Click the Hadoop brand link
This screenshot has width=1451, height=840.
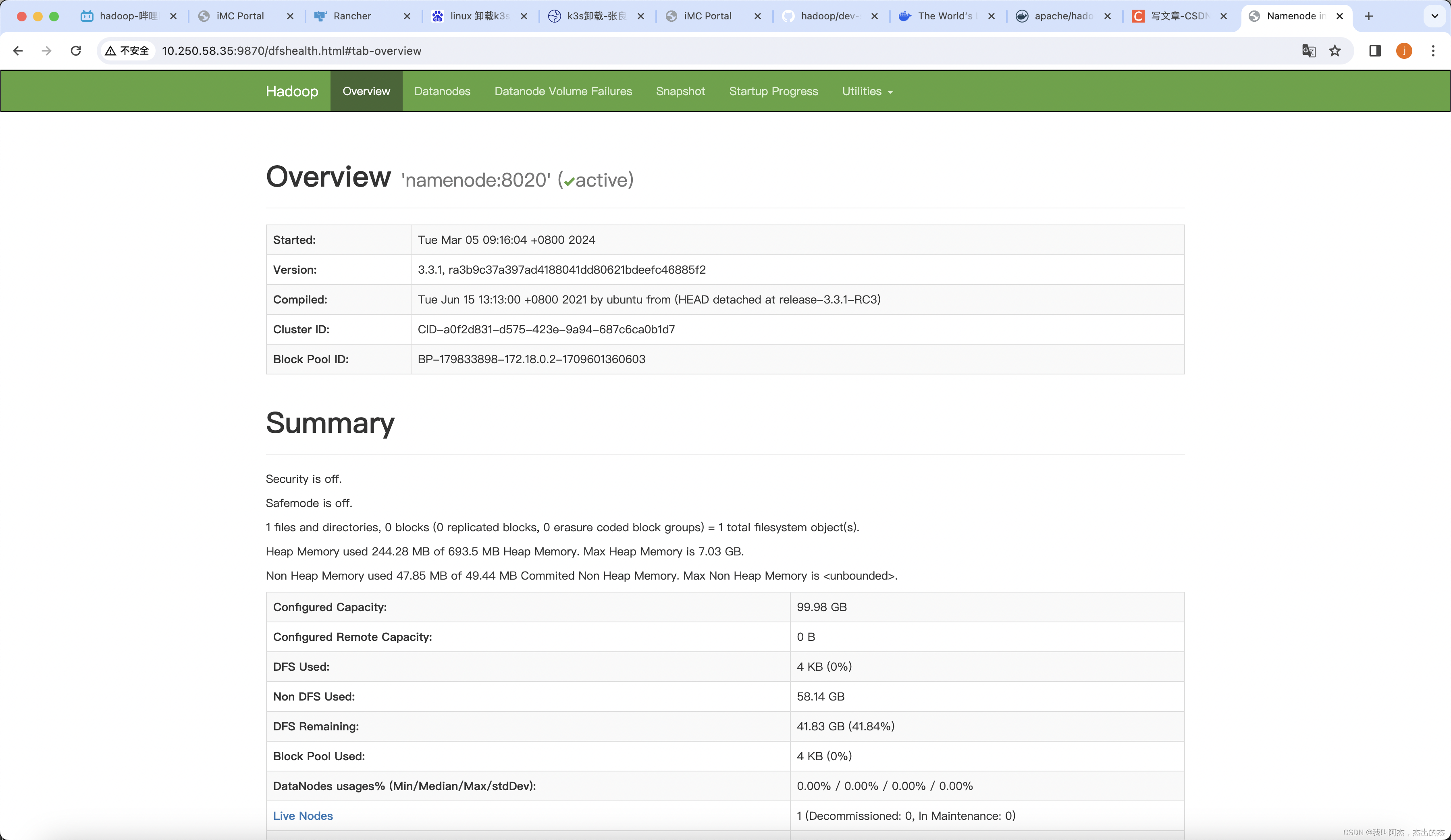(x=292, y=91)
